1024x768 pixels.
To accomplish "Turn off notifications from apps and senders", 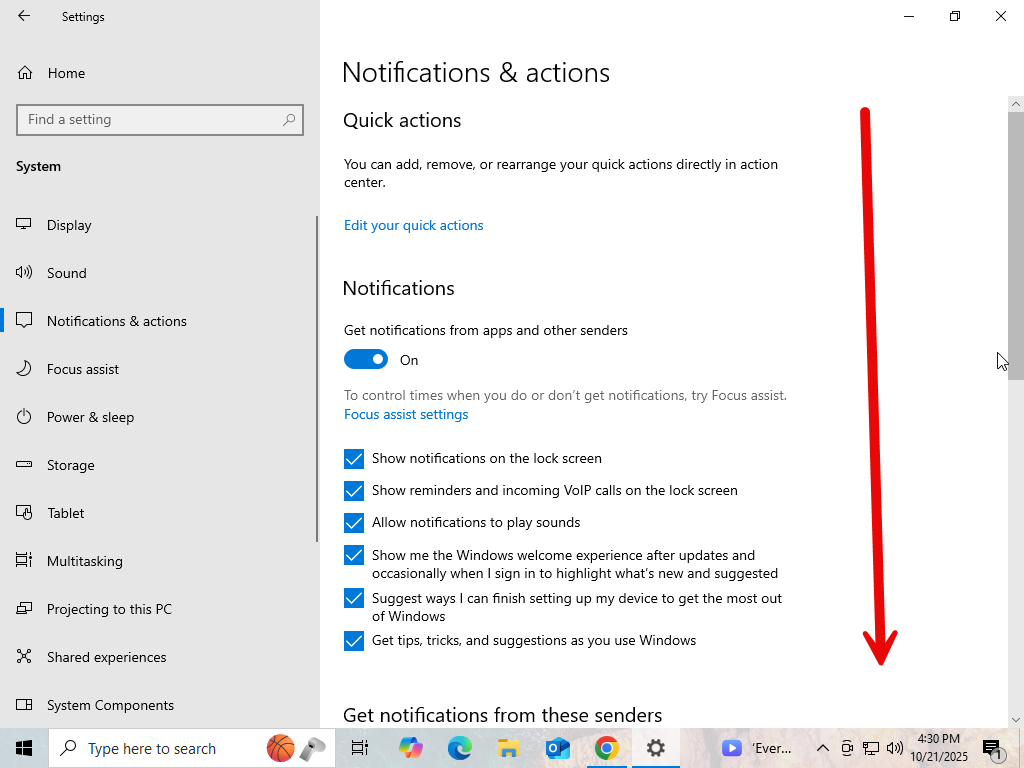I will 366,359.
